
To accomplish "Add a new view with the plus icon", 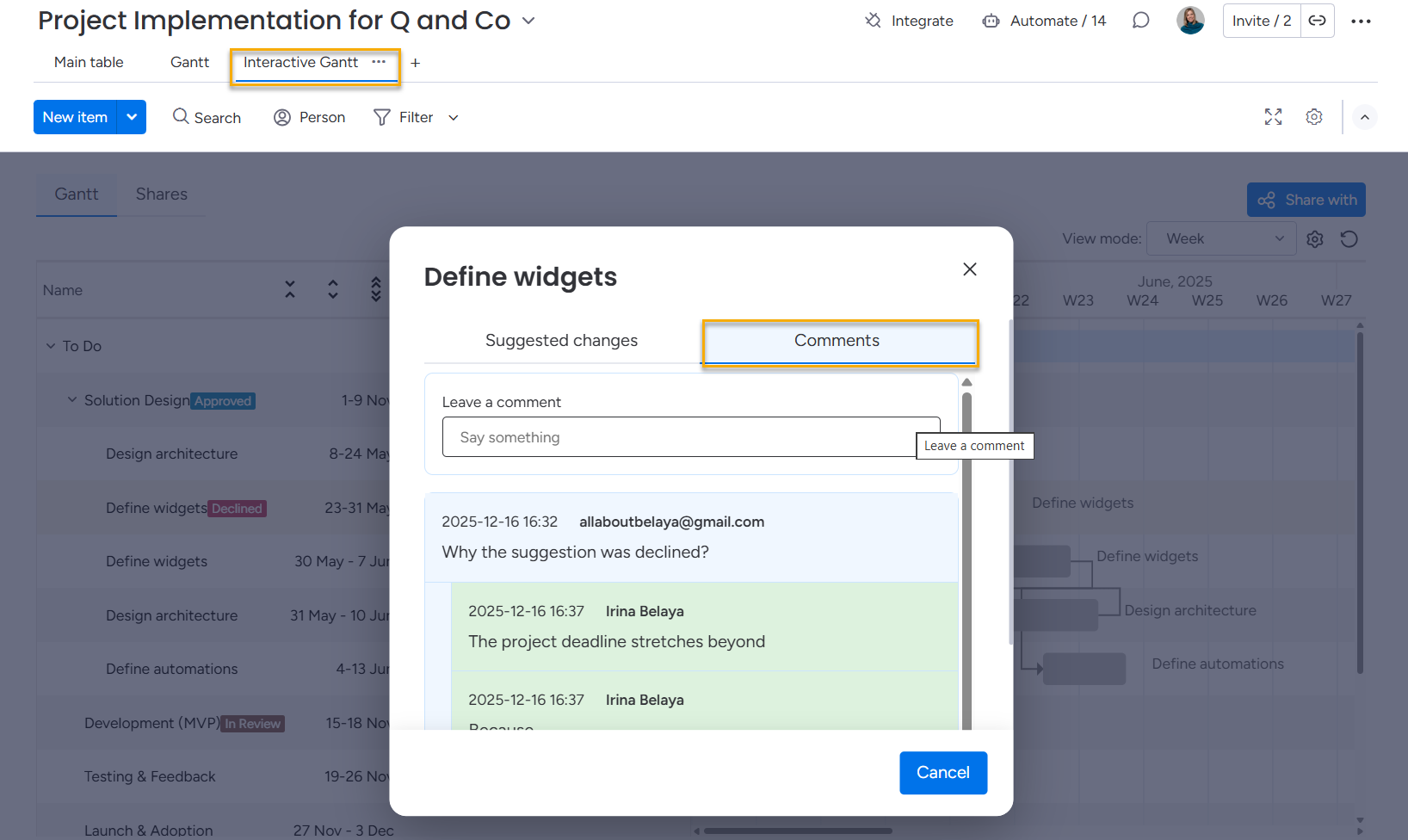I will pyautogui.click(x=415, y=63).
